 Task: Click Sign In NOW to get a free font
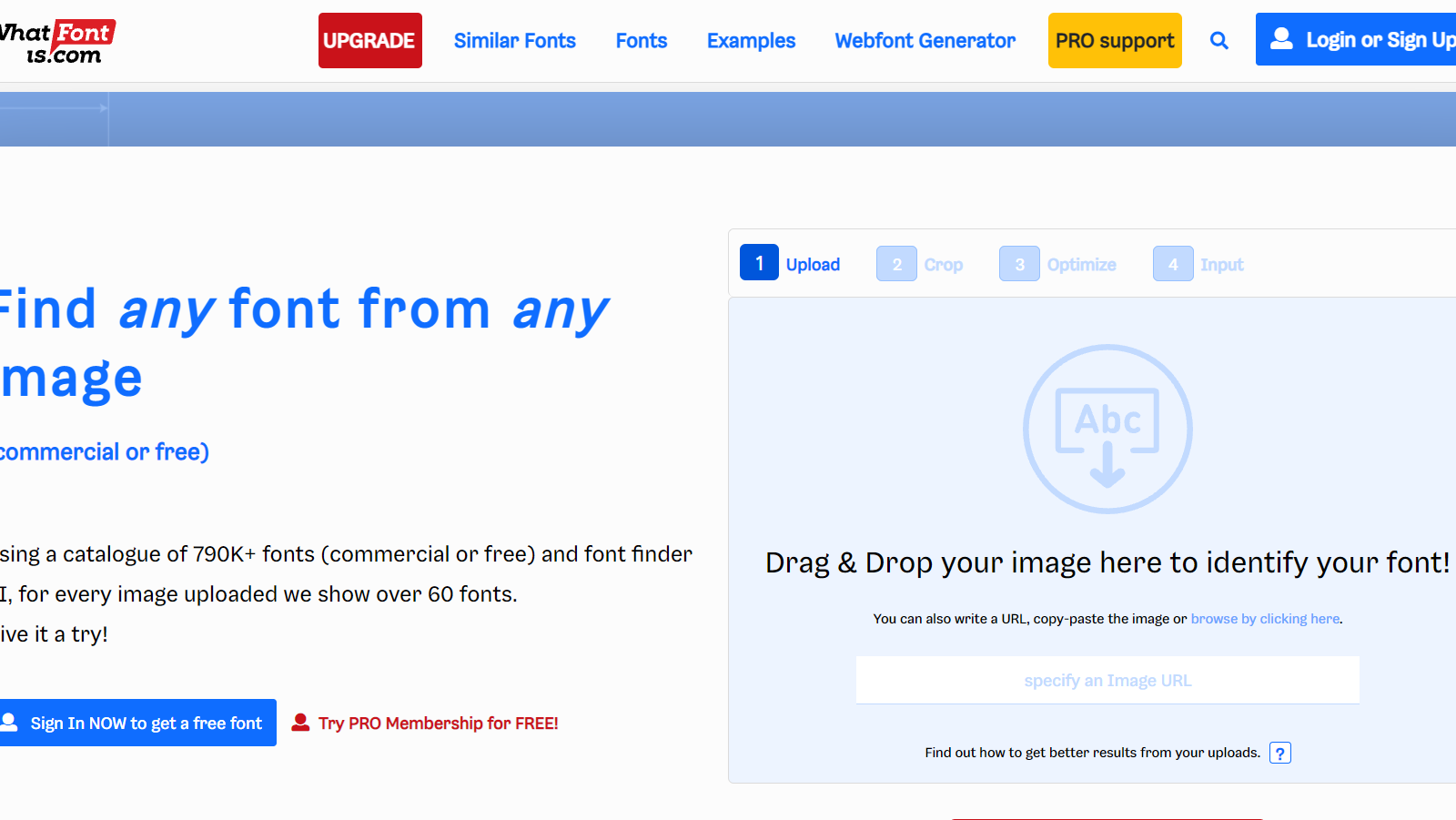coord(136,723)
